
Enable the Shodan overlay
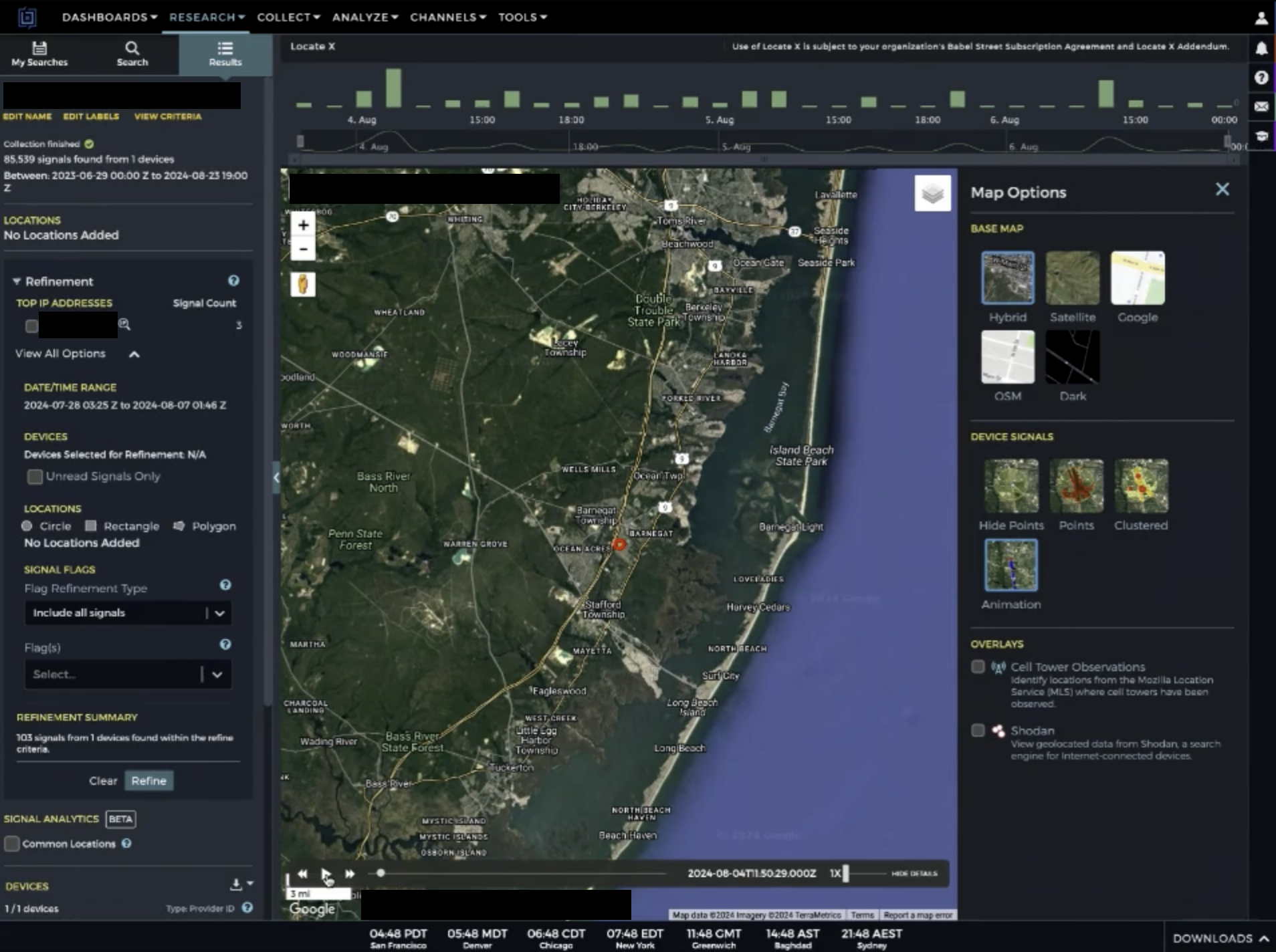point(978,731)
